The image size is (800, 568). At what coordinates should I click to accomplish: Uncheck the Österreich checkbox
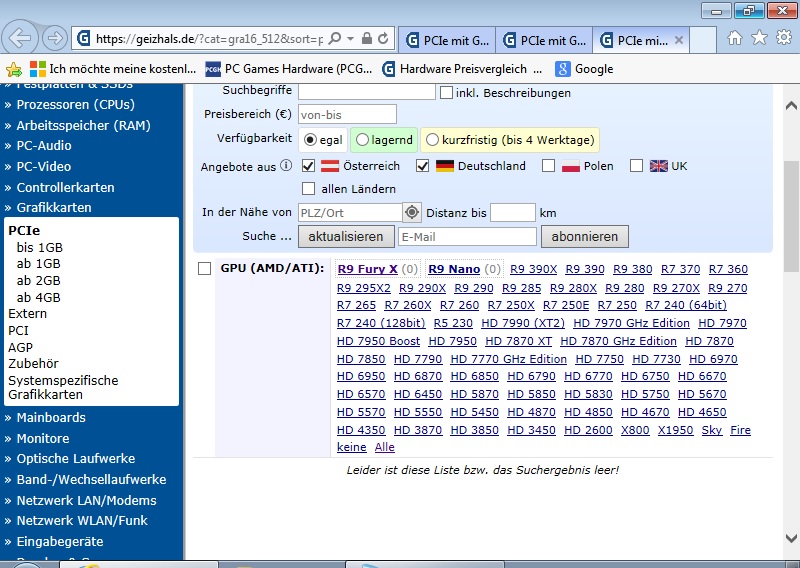(308, 165)
